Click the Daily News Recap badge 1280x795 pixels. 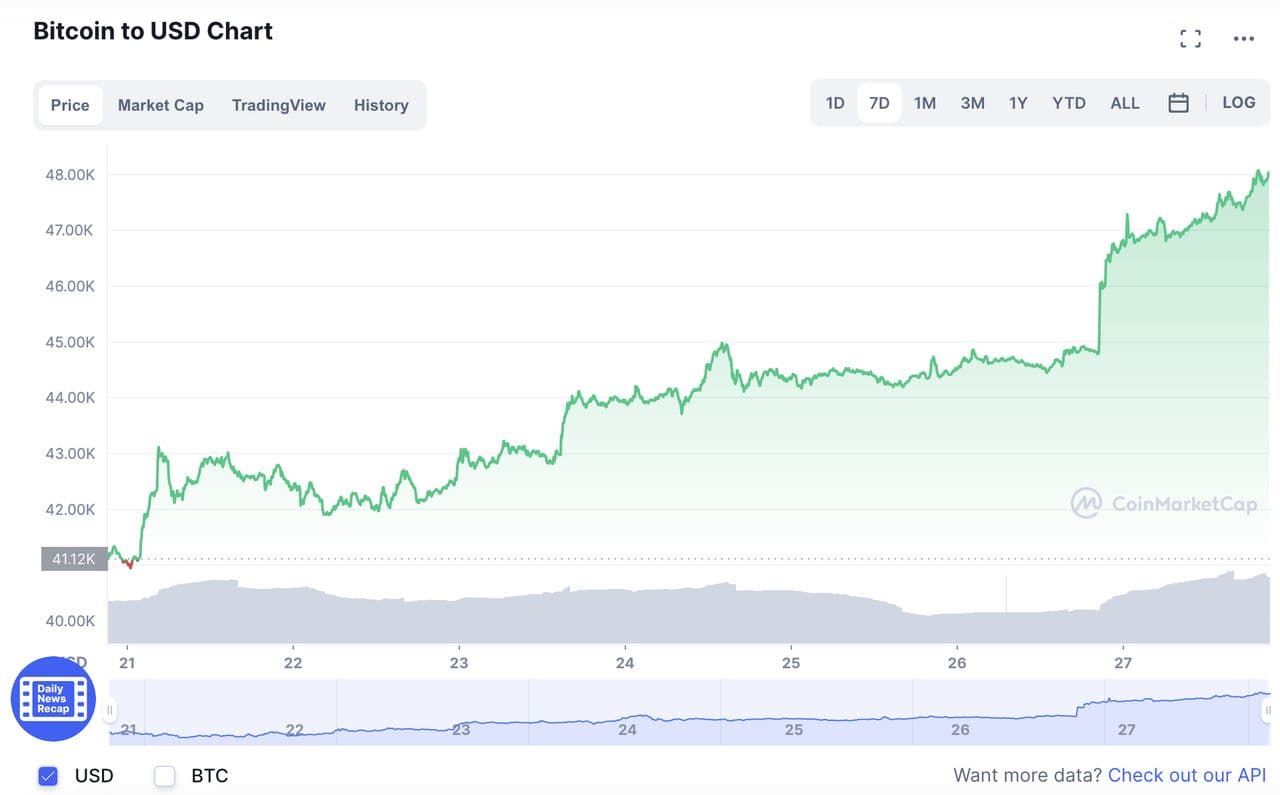53,699
